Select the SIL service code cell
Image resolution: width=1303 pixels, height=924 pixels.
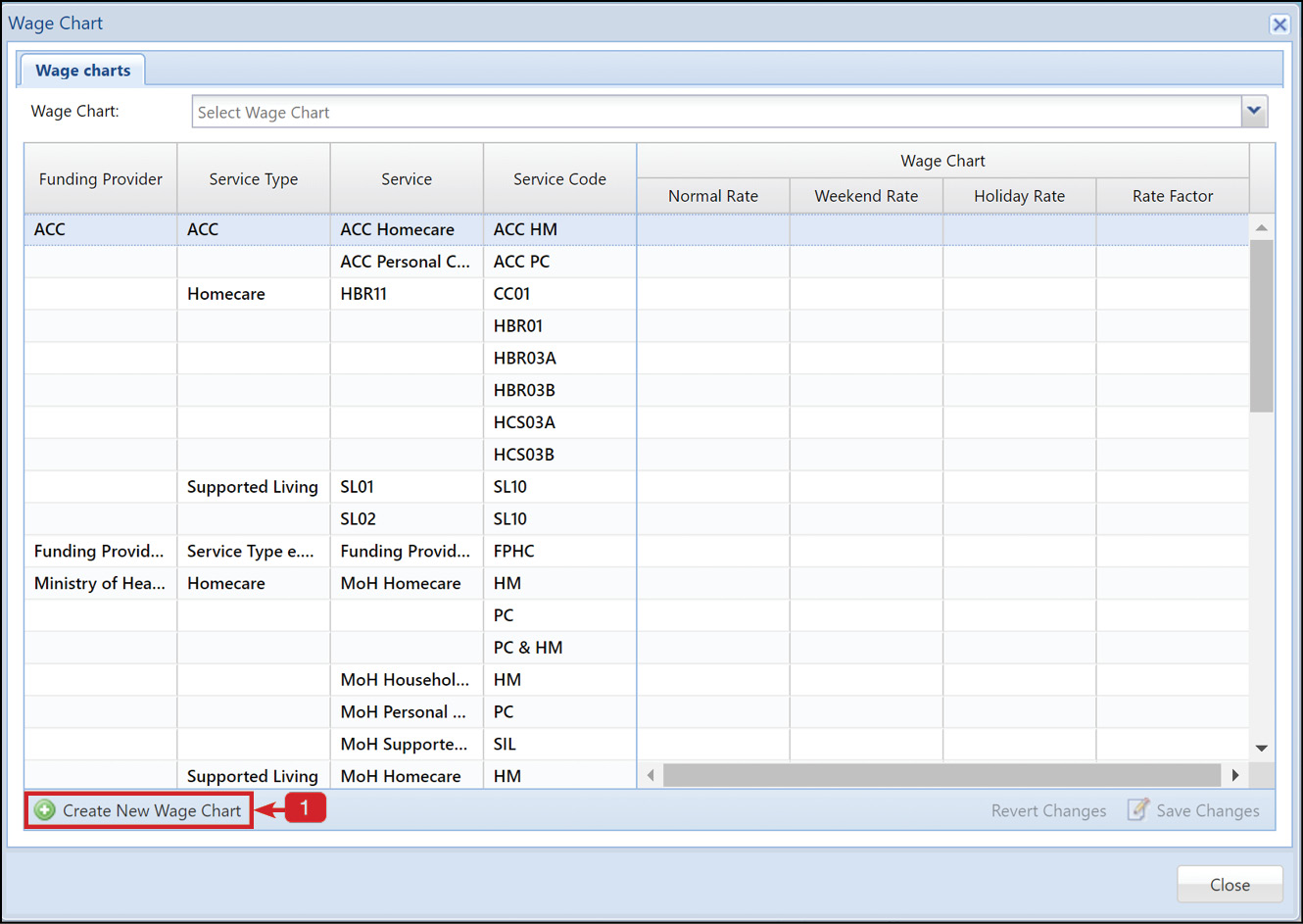coord(559,744)
